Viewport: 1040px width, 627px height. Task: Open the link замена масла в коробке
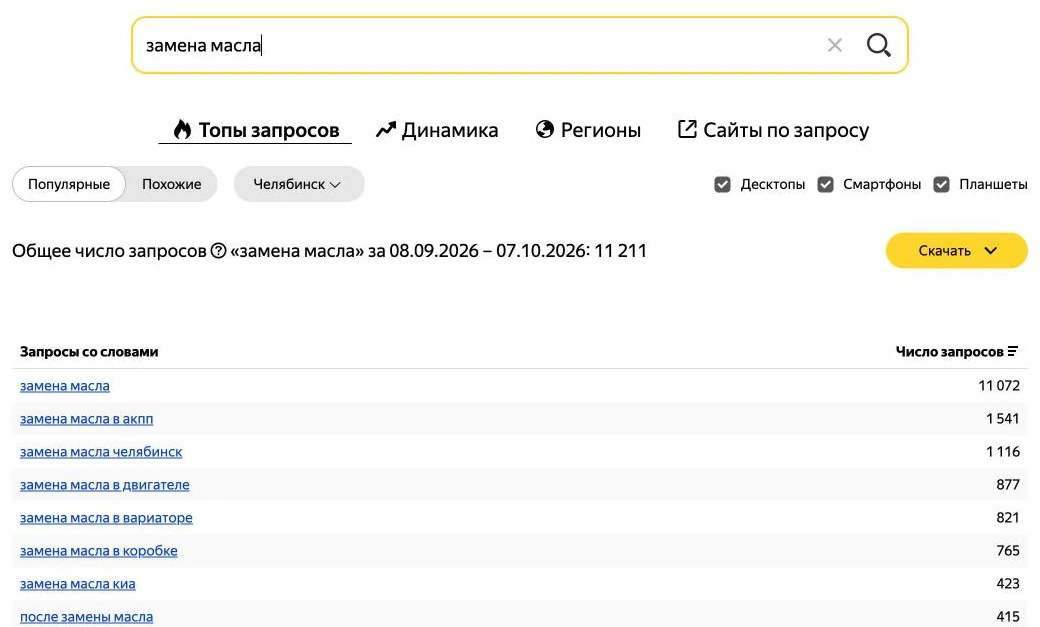pyautogui.click(x=99, y=551)
